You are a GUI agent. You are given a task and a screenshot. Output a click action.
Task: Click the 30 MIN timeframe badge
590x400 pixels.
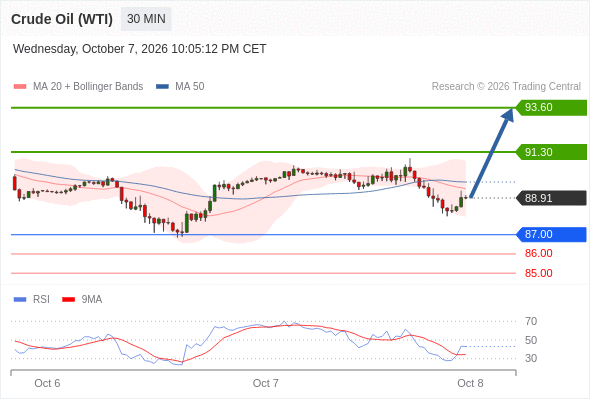coord(146,19)
